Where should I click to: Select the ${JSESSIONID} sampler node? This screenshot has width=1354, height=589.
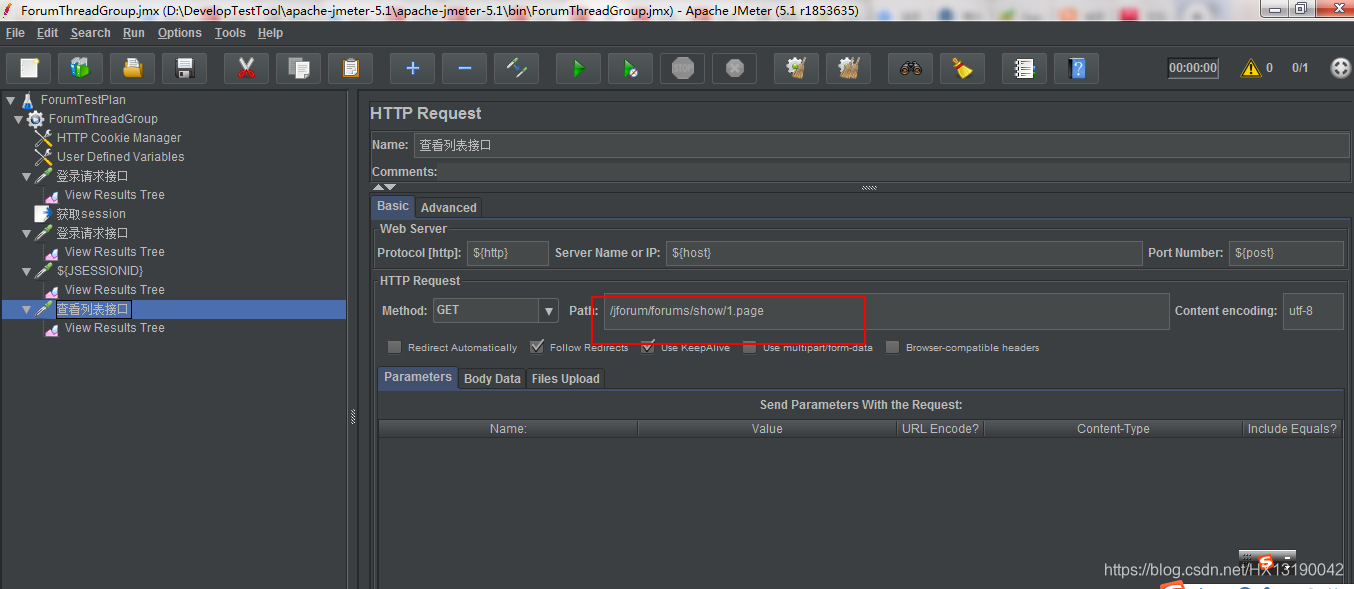click(100, 271)
